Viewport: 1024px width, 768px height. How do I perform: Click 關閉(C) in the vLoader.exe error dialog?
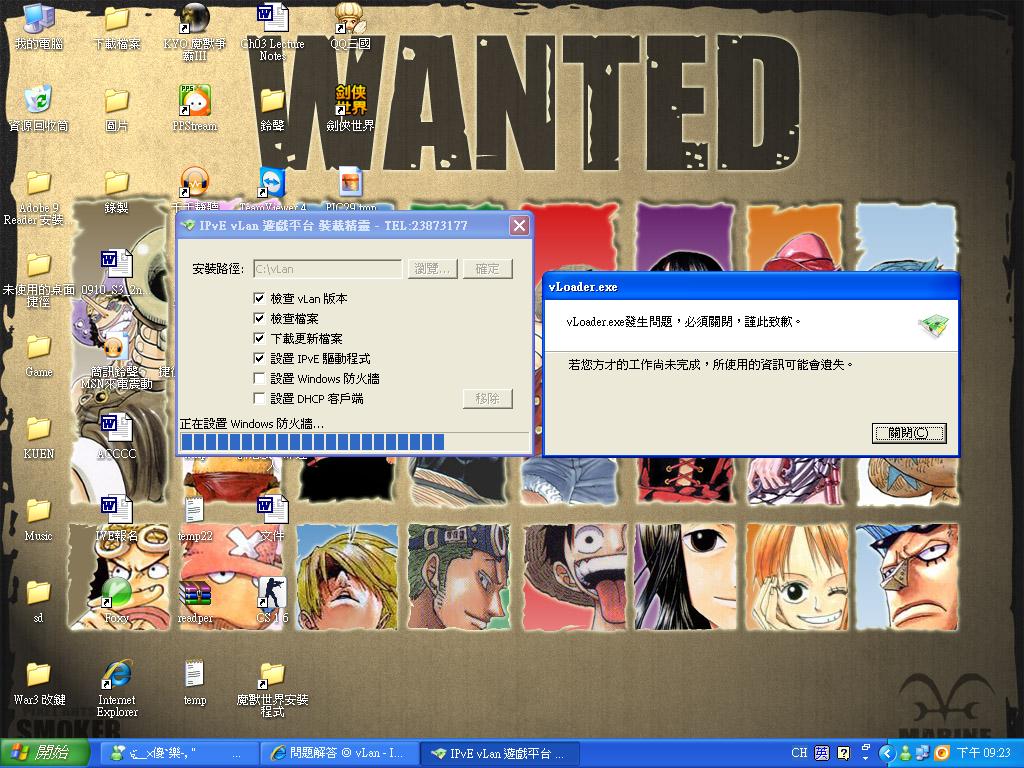pyautogui.click(x=908, y=433)
